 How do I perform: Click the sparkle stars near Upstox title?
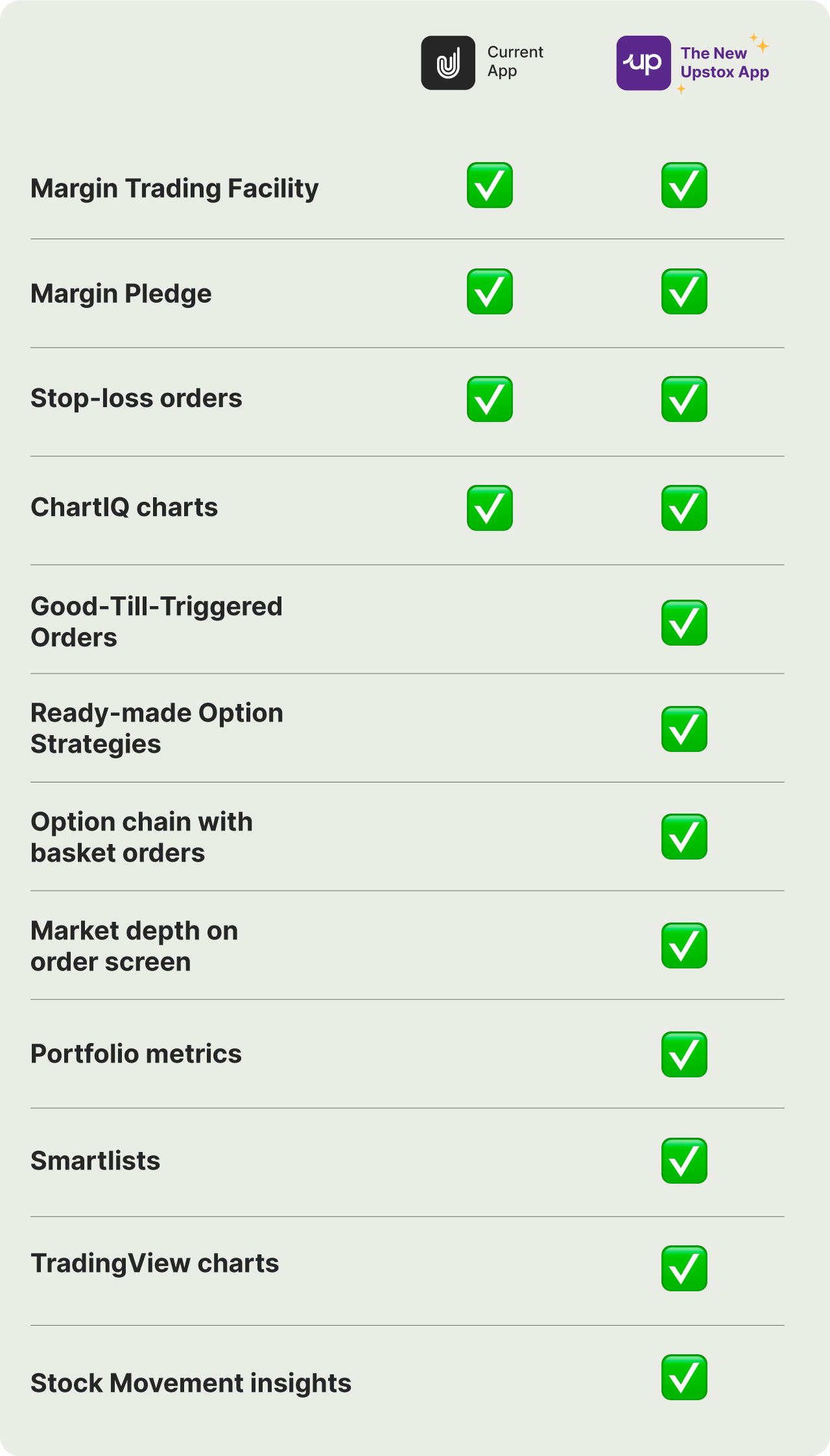click(760, 43)
